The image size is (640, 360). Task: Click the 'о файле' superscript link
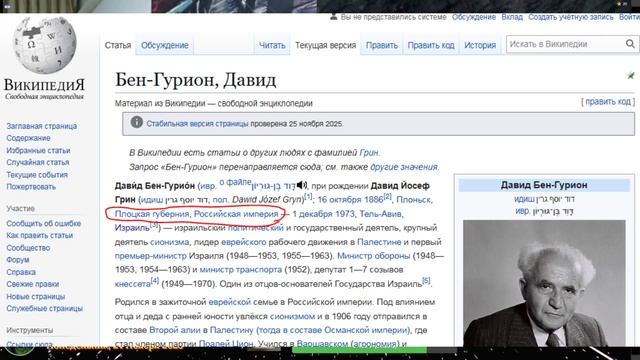pyautogui.click(x=235, y=182)
